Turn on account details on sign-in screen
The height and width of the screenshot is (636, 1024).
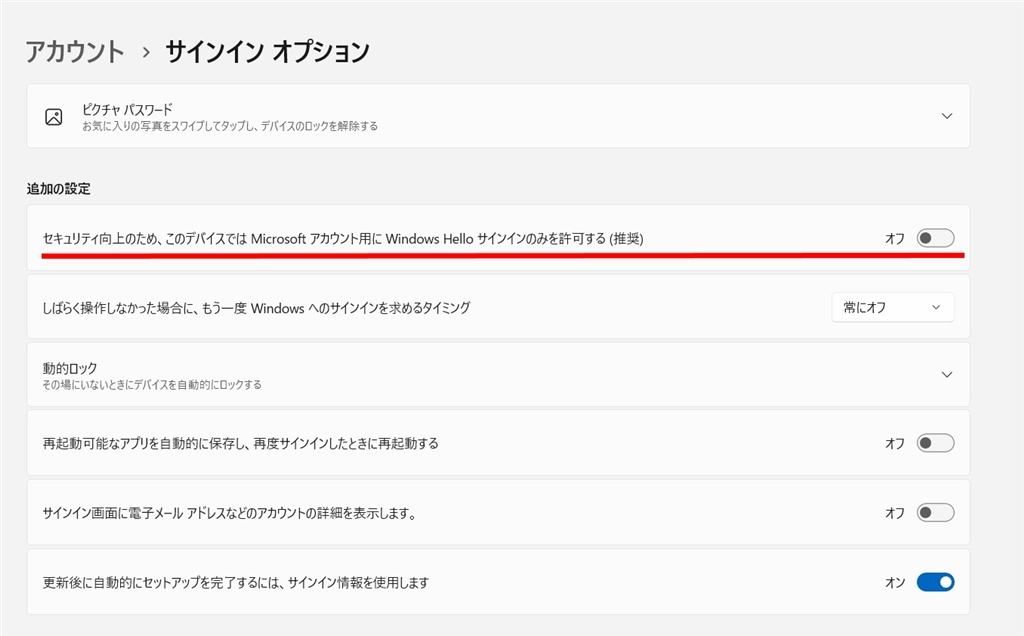(x=935, y=513)
